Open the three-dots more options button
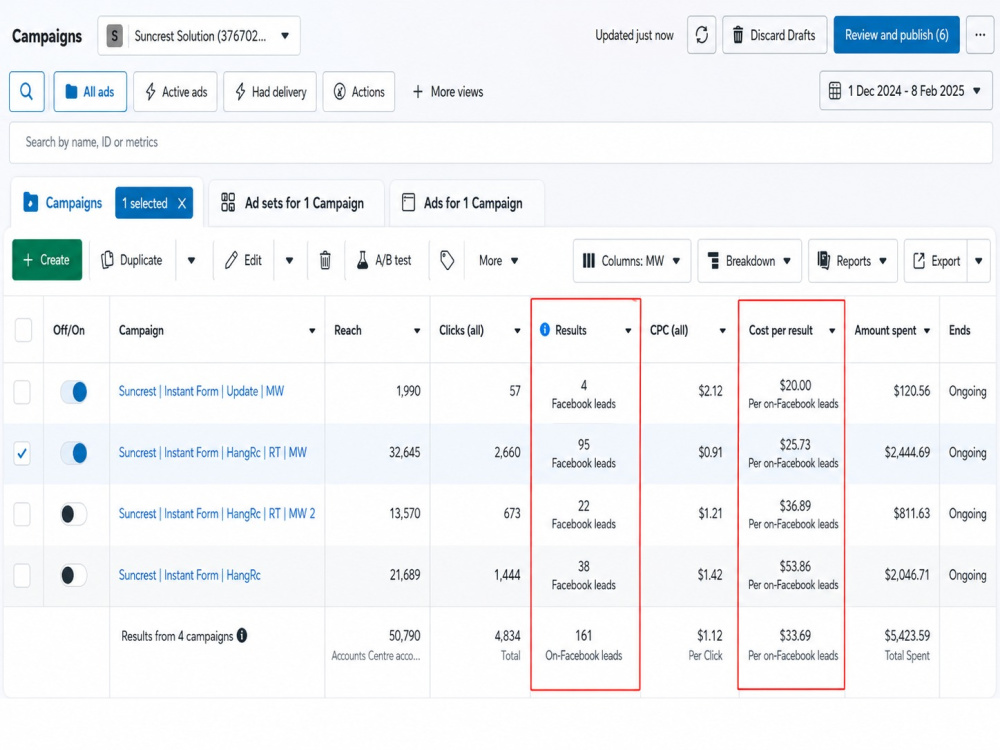This screenshot has height=750, width=1000. click(980, 35)
